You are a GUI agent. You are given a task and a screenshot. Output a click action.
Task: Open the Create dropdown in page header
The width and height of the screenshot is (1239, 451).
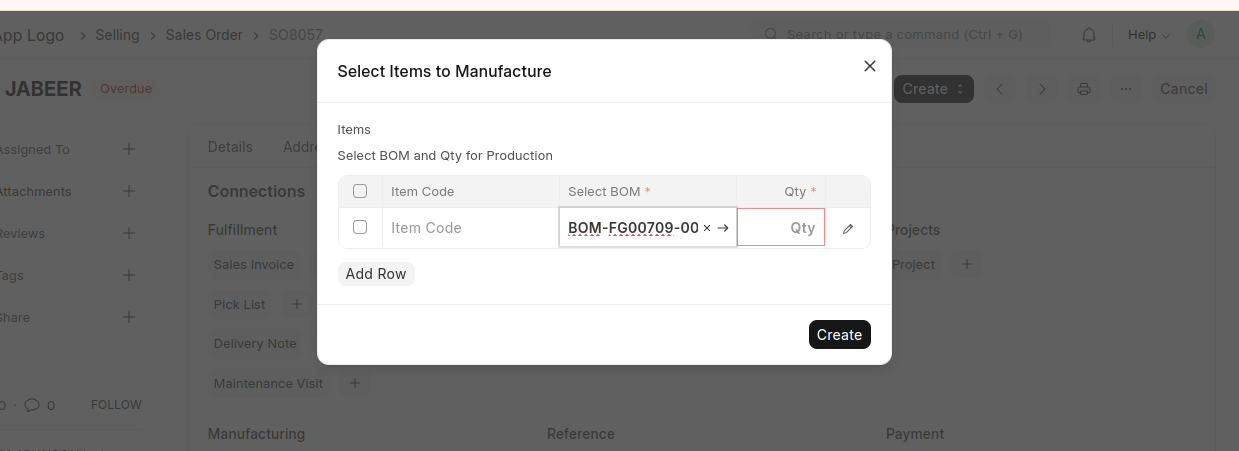click(x=933, y=89)
